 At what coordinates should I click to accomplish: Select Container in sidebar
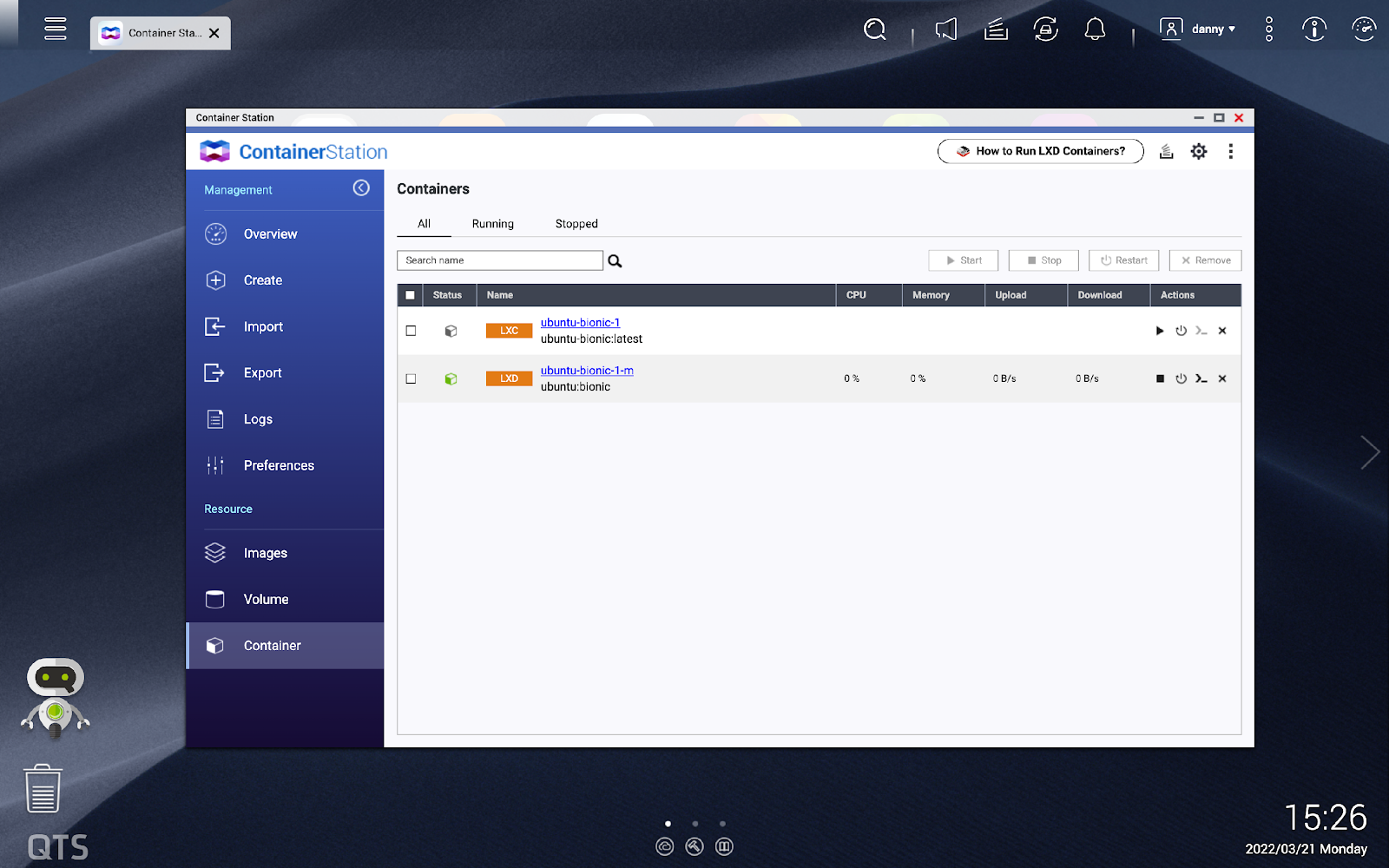tap(285, 646)
